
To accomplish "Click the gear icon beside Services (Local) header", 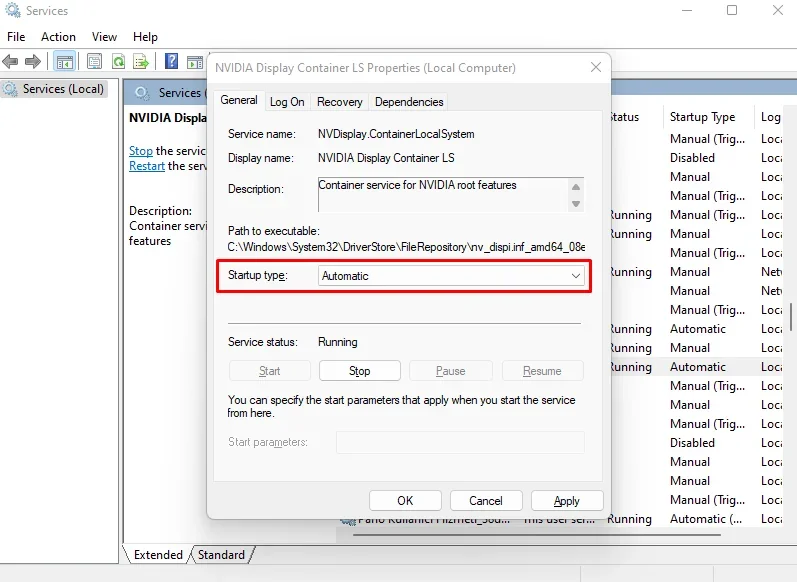I will click(x=142, y=93).
